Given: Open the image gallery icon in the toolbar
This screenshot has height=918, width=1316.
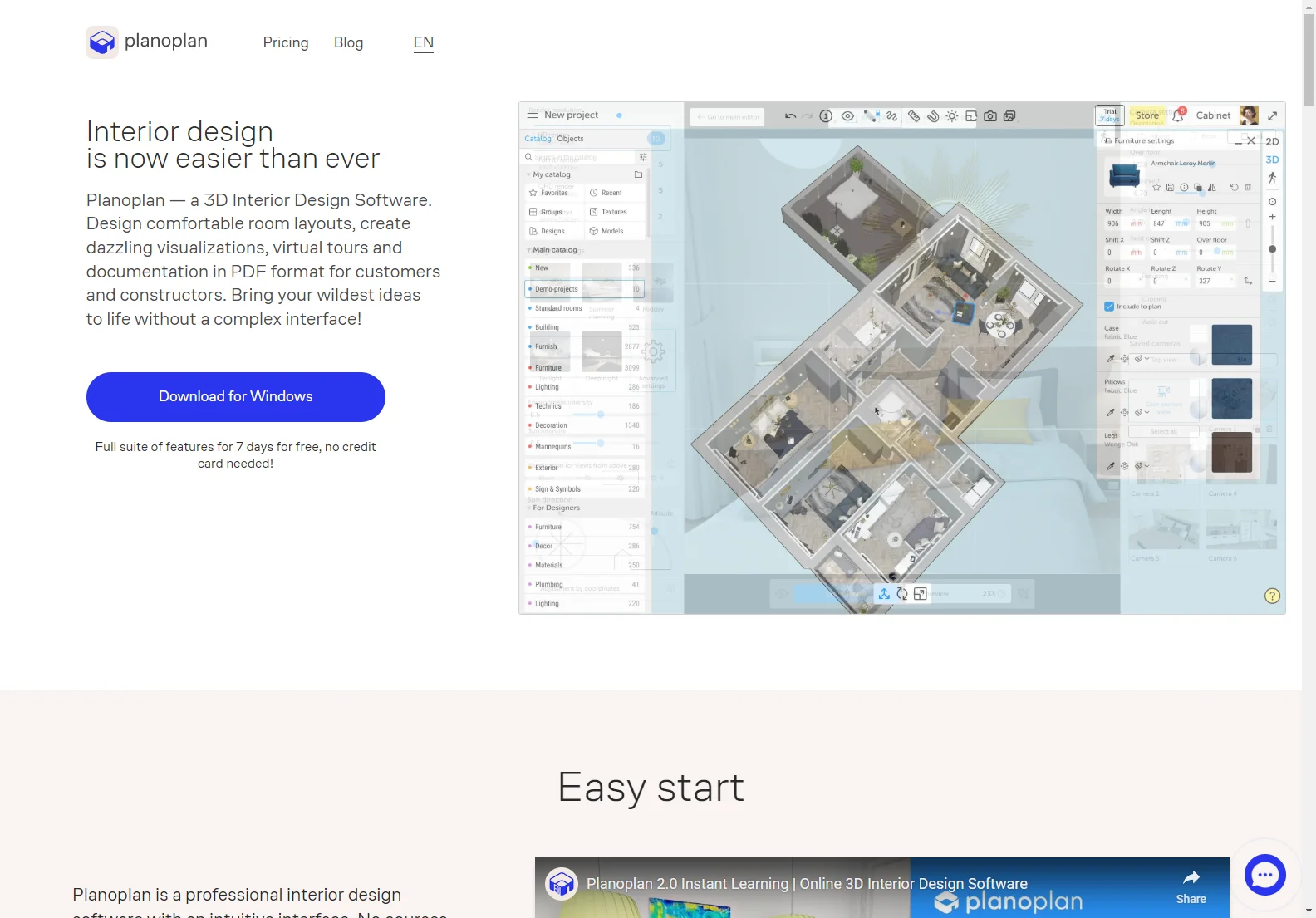Looking at the screenshot, I should click(x=1009, y=116).
